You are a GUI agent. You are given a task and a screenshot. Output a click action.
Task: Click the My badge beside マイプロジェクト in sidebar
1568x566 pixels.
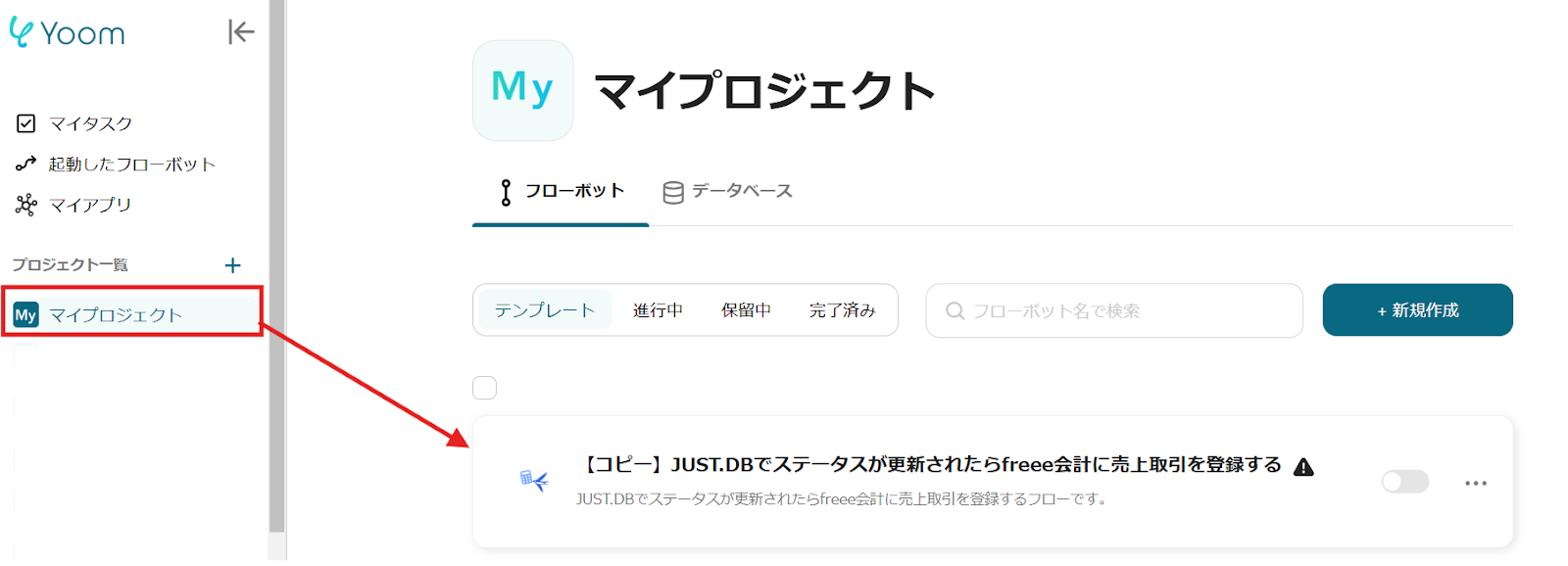(x=25, y=314)
